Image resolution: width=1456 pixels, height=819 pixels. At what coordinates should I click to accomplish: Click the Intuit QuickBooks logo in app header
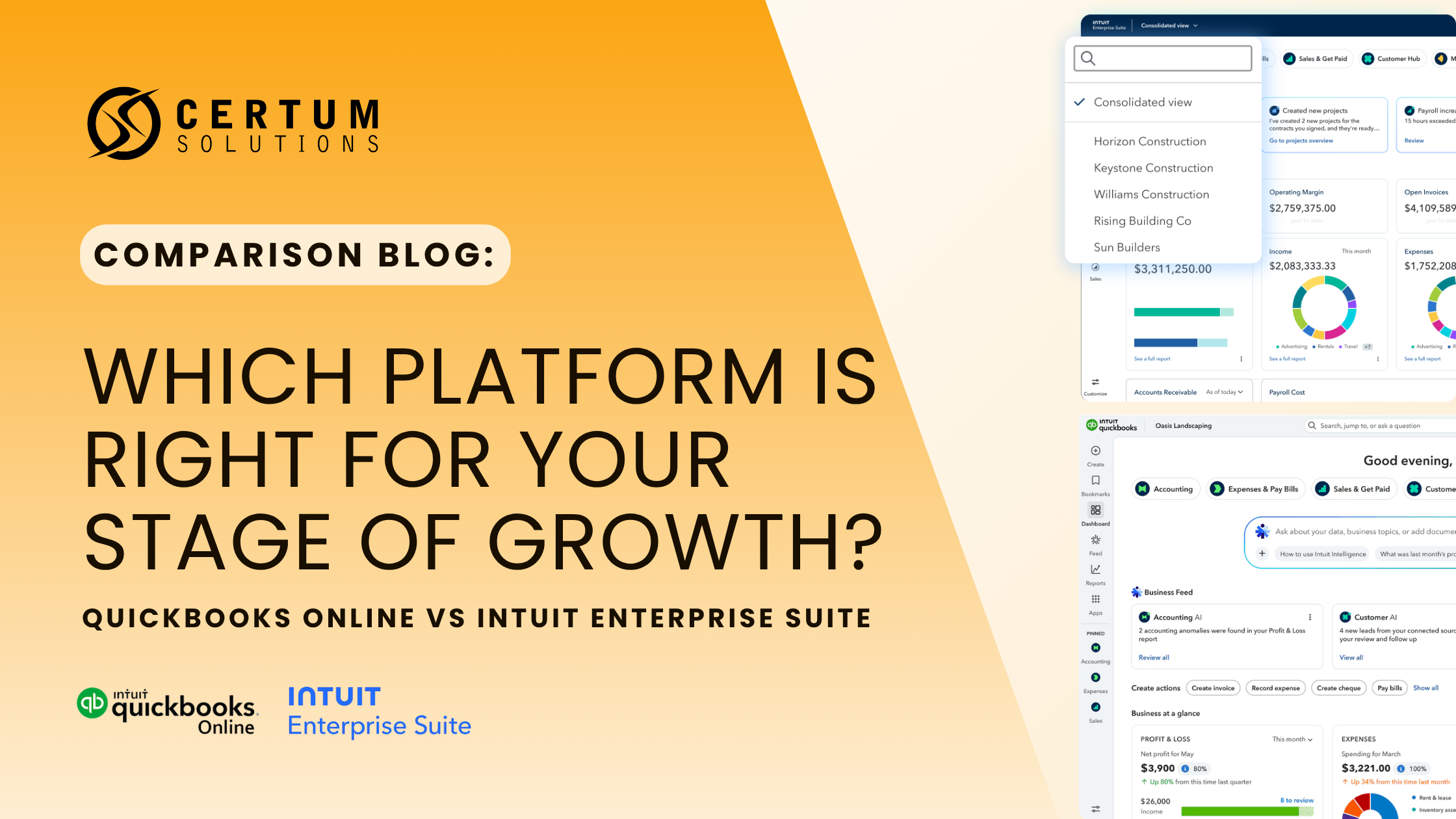tap(1111, 425)
